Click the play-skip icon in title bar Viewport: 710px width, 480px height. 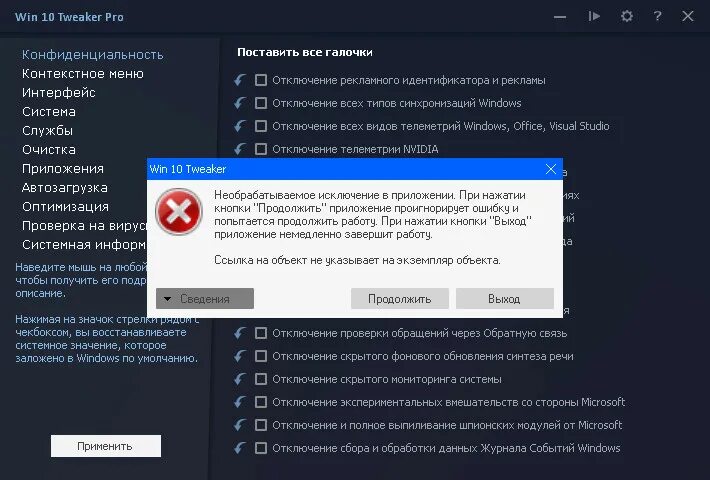tap(594, 17)
